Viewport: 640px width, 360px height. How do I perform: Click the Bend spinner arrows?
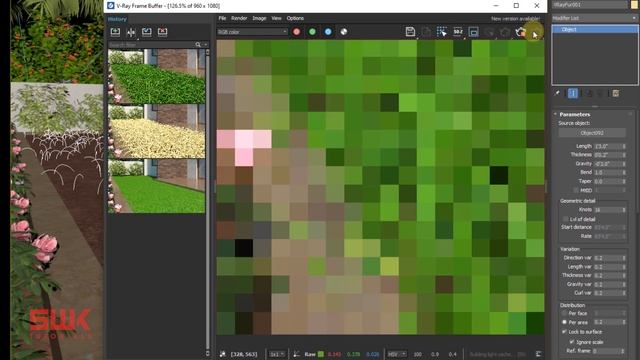click(x=624, y=173)
